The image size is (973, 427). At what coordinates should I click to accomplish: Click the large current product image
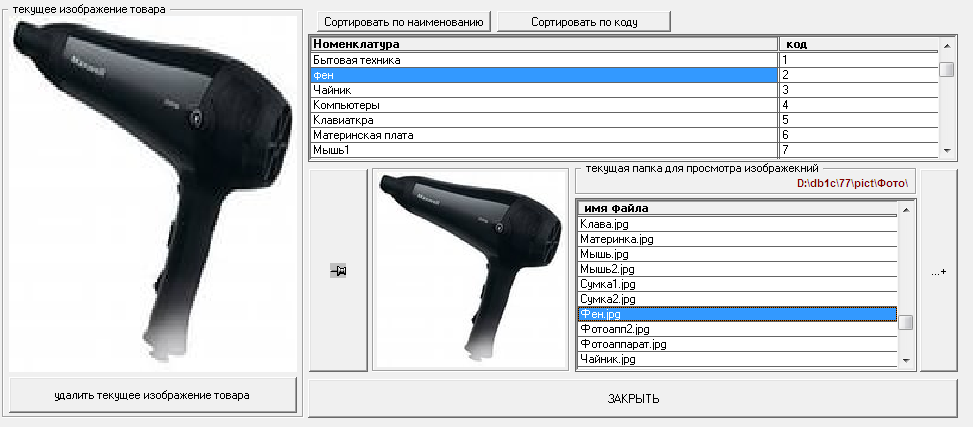tap(153, 194)
